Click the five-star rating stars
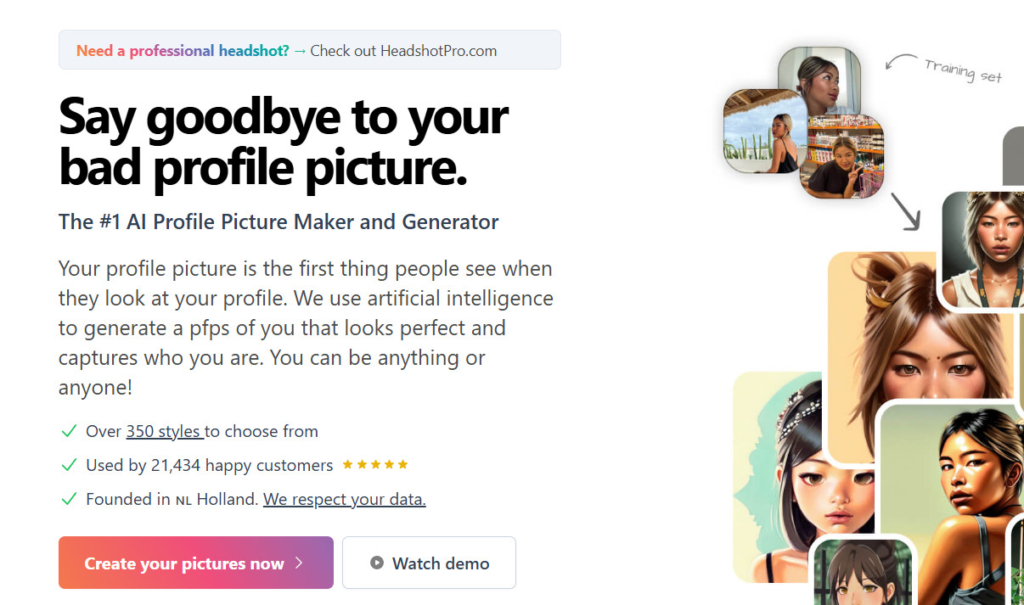 click(374, 464)
